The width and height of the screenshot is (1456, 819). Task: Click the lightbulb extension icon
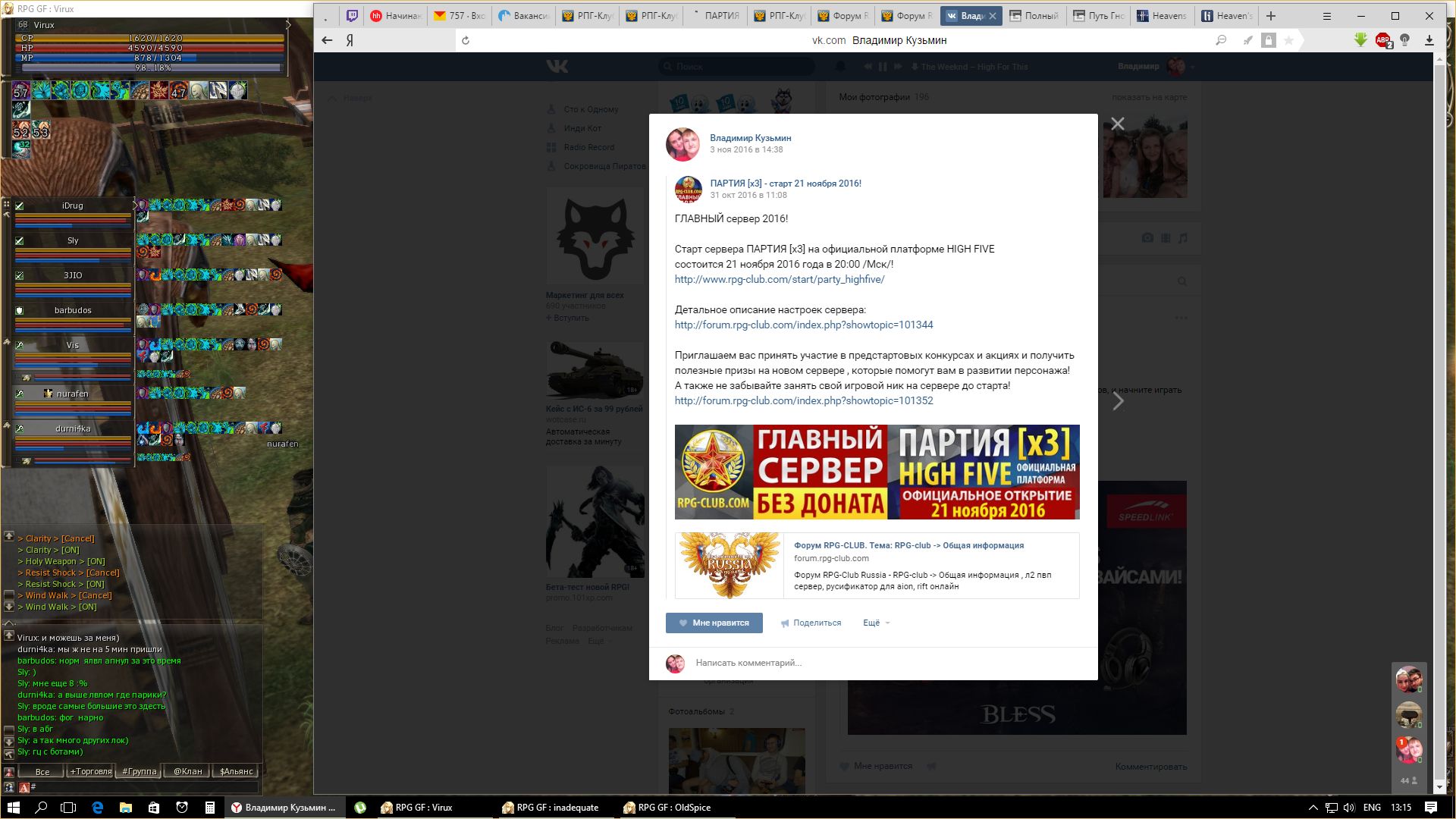click(1405, 40)
